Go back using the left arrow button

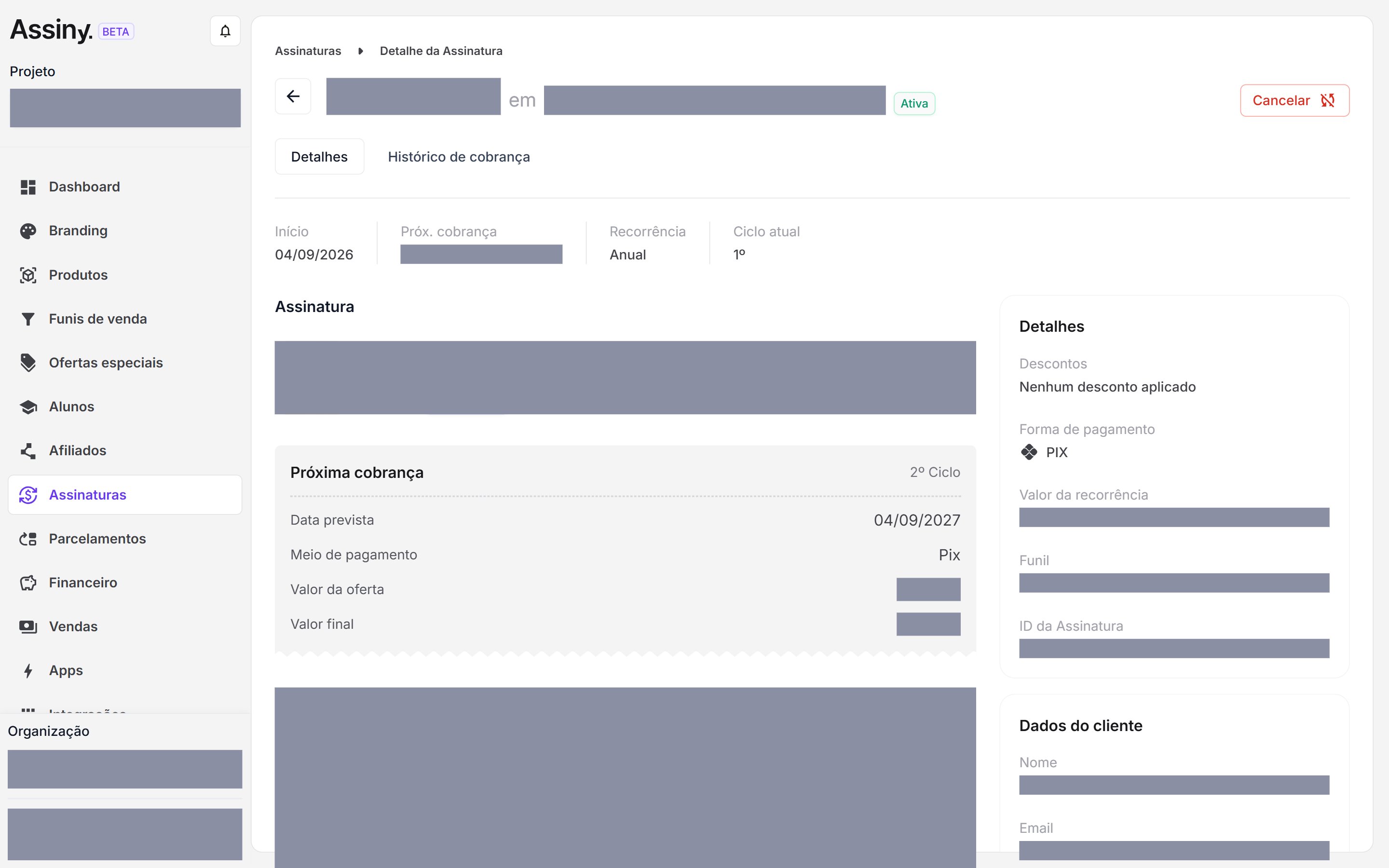(x=293, y=96)
